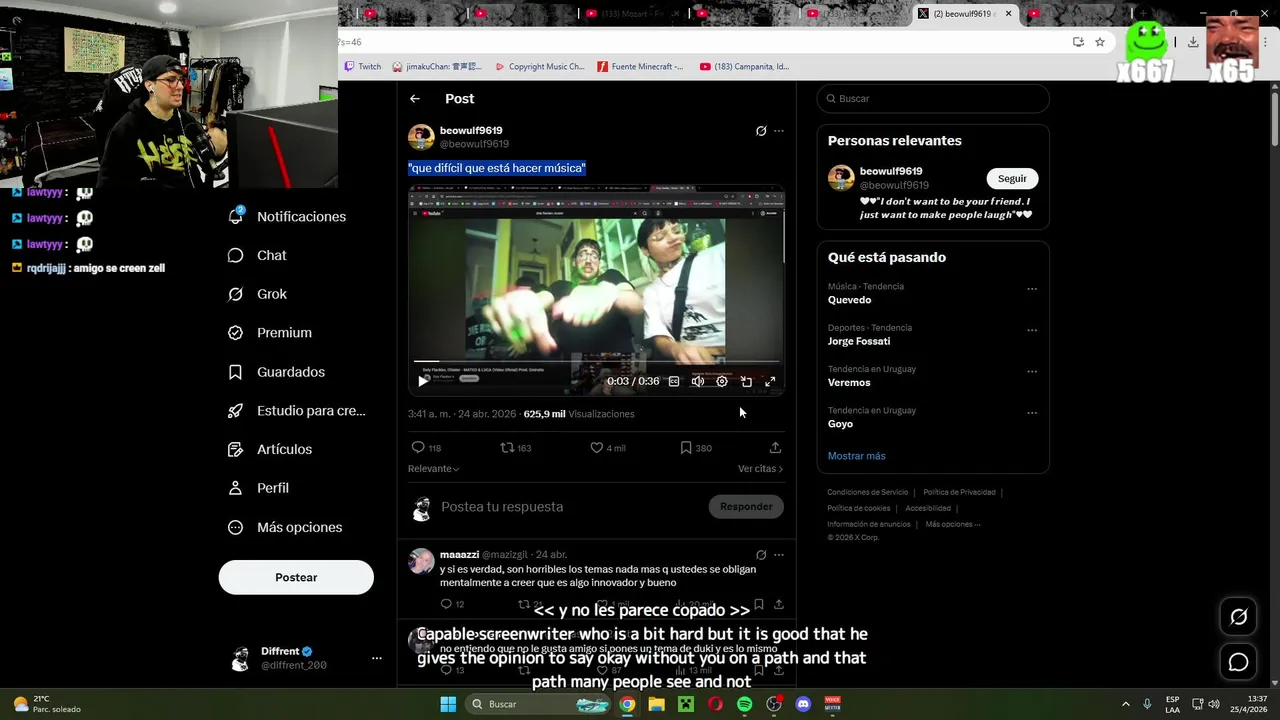The width and height of the screenshot is (1280, 720).
Task: Open options for Goyo trend
Action: tap(1032, 412)
